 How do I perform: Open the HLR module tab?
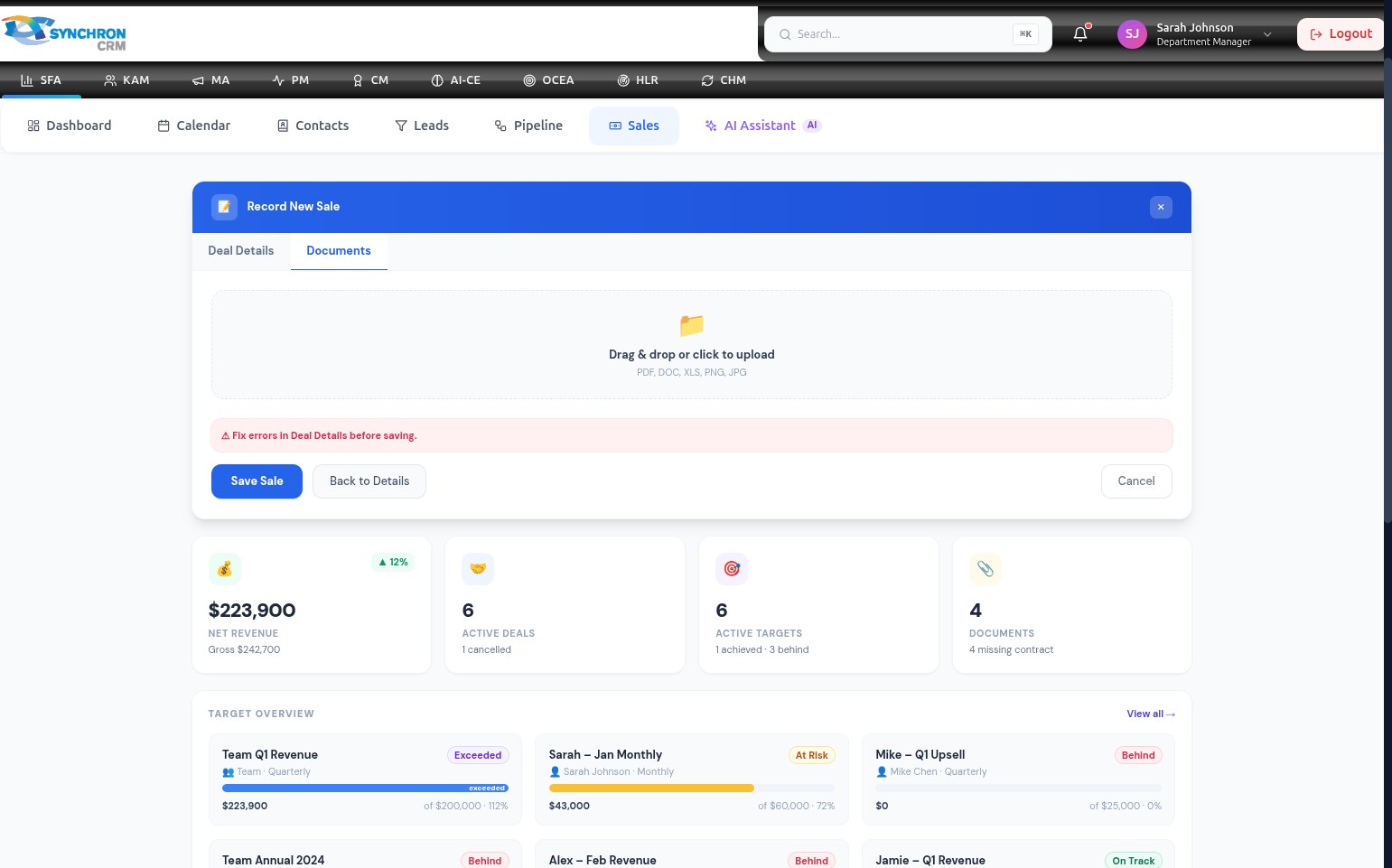638,80
